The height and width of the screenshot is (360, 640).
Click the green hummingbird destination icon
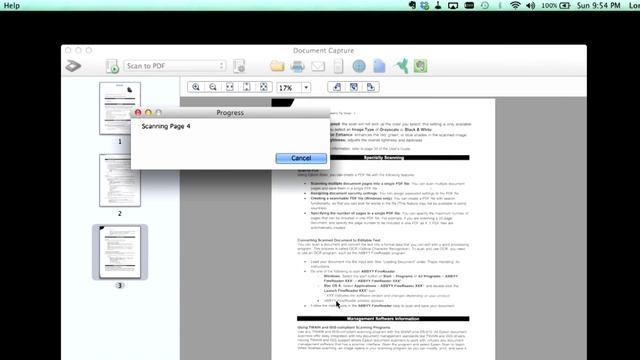pyautogui.click(x=401, y=66)
